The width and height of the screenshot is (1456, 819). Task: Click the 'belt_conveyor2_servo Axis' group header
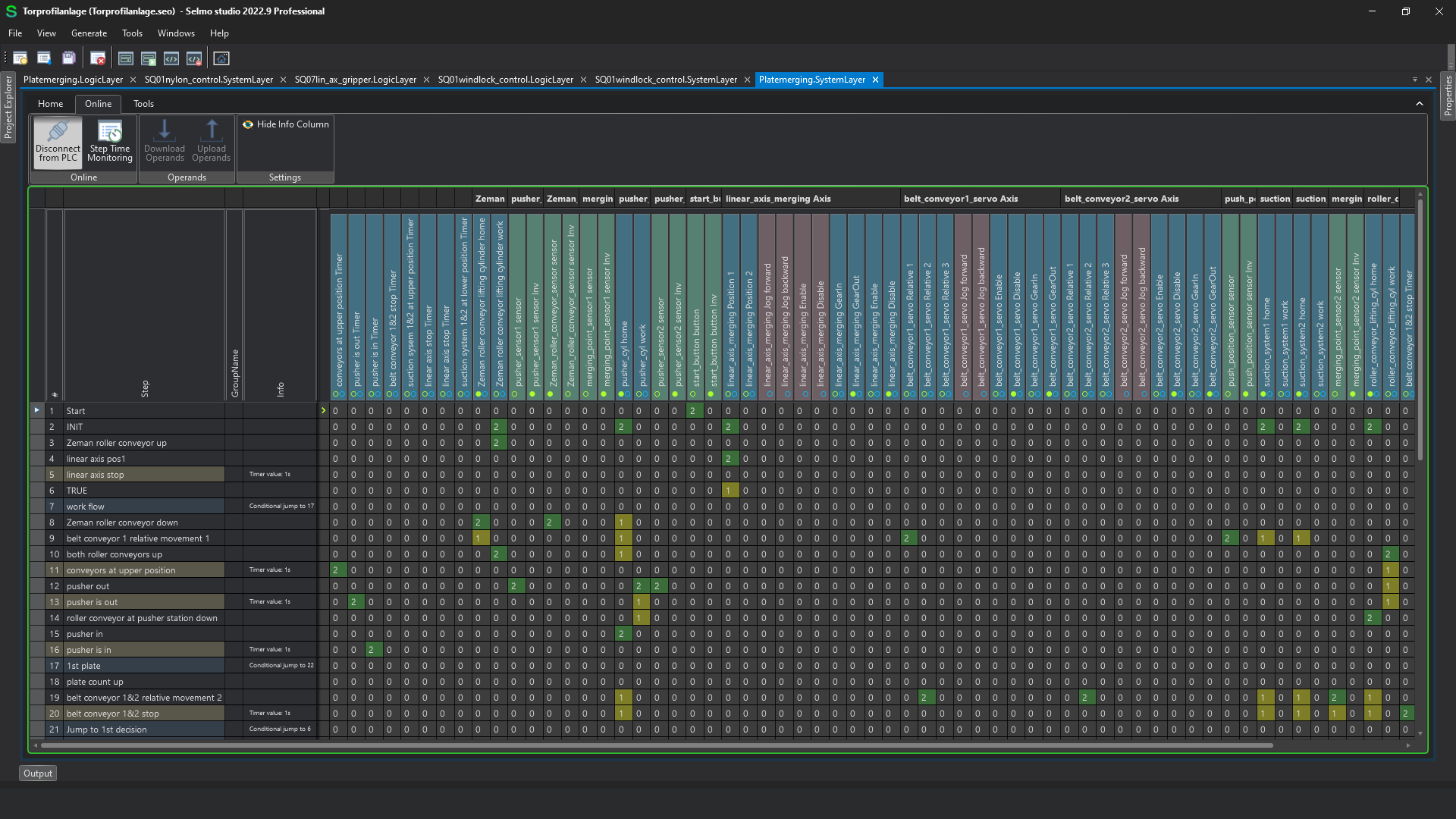[x=1141, y=199]
